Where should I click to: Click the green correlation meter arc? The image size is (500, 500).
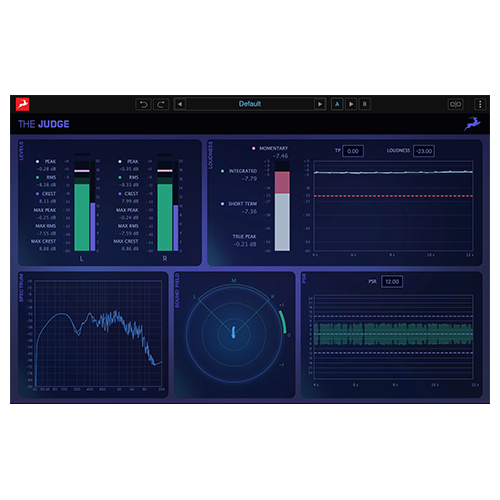coord(283,322)
